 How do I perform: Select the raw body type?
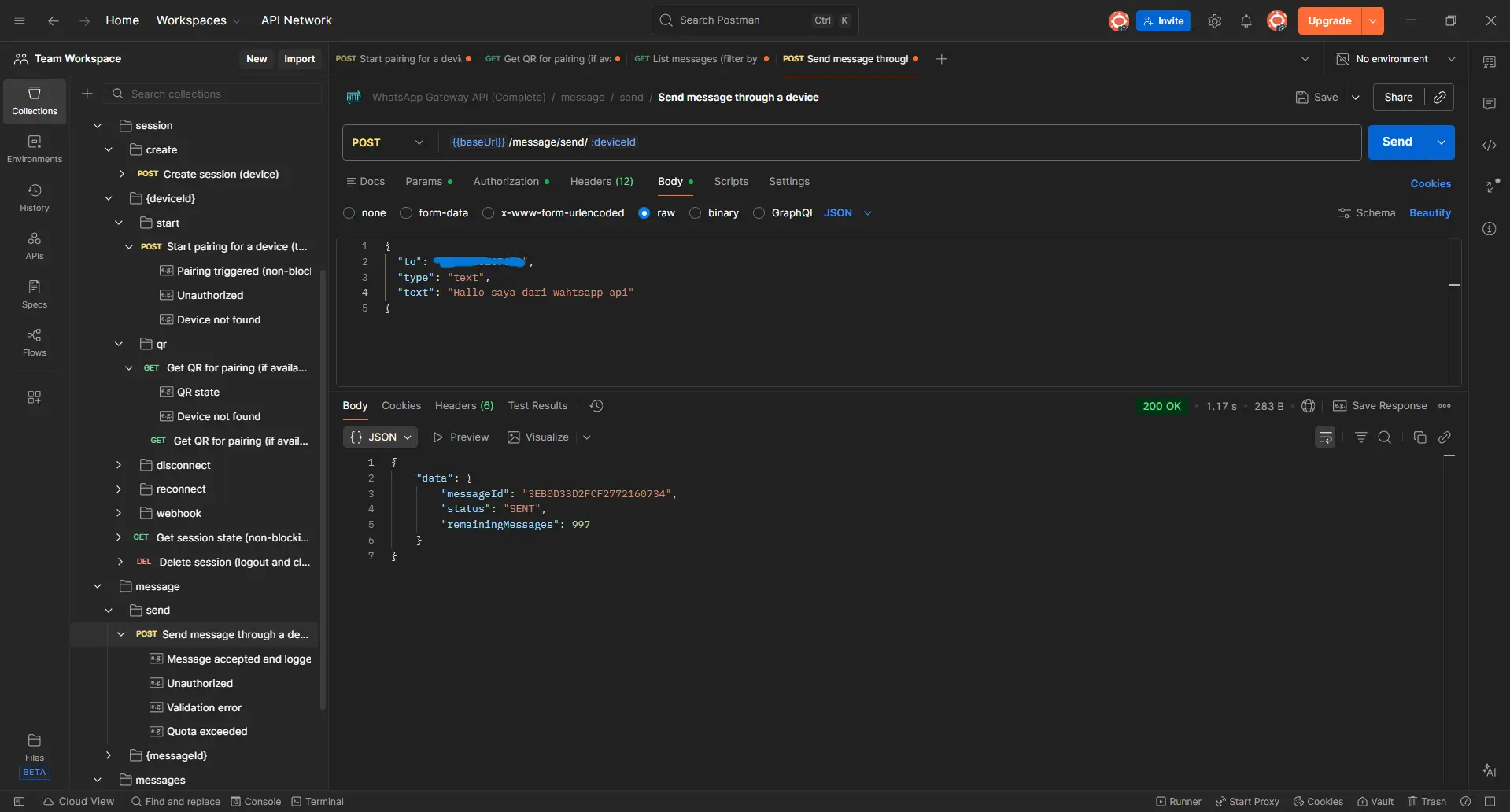tap(644, 213)
